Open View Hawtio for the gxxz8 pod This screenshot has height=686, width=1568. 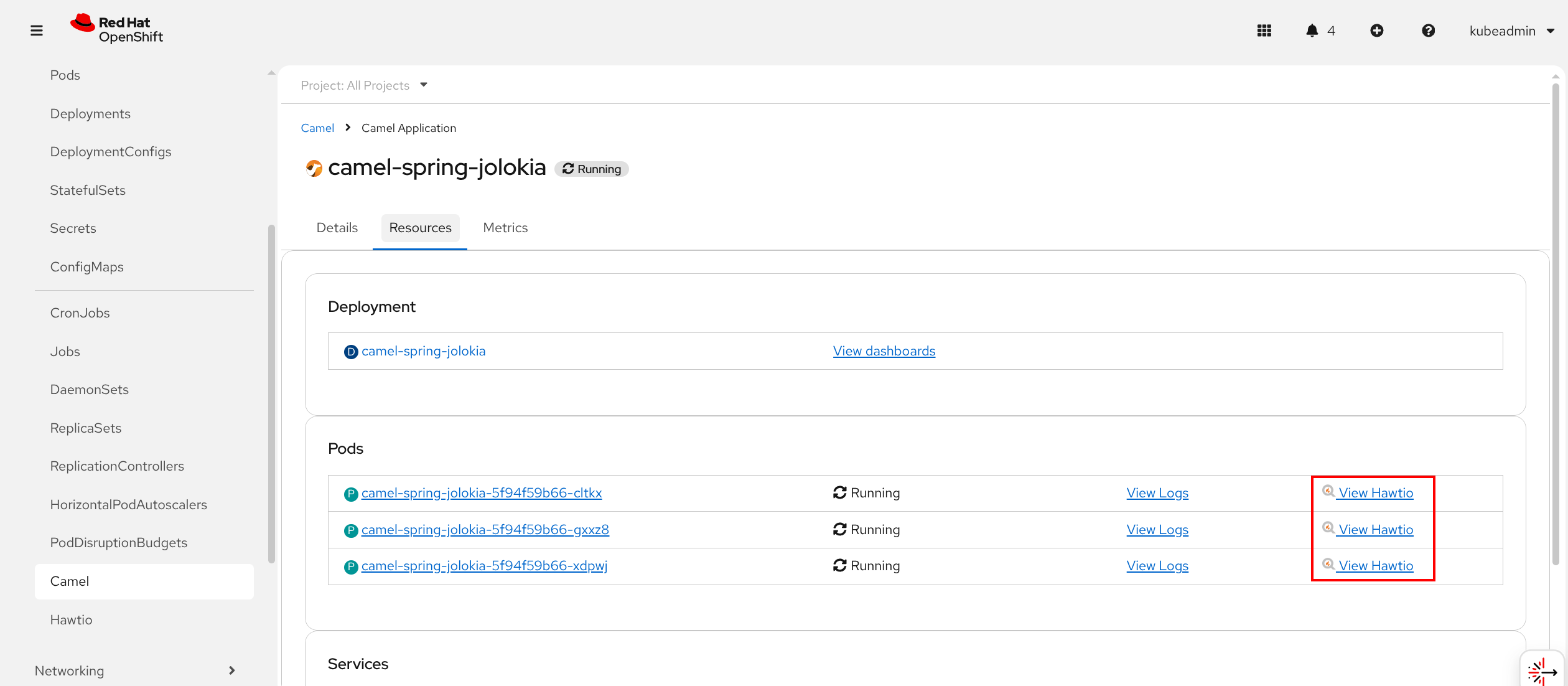coord(1375,530)
